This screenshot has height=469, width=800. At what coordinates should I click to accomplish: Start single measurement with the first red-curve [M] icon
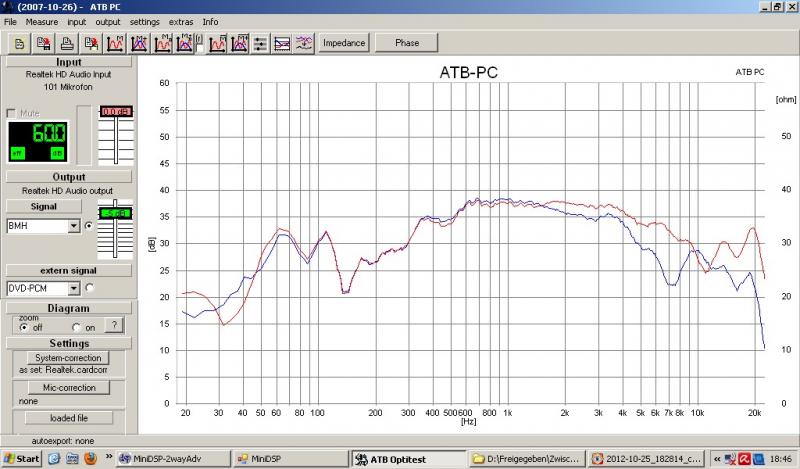click(x=115, y=44)
